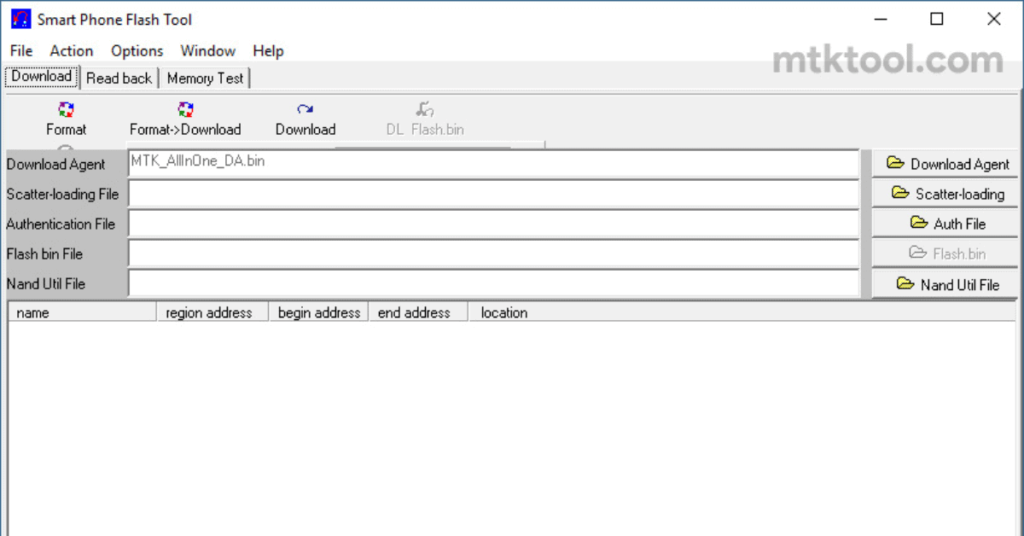The image size is (1024, 536).
Task: Click the Scatter-loading File path field
Action: pyautogui.click(x=494, y=194)
